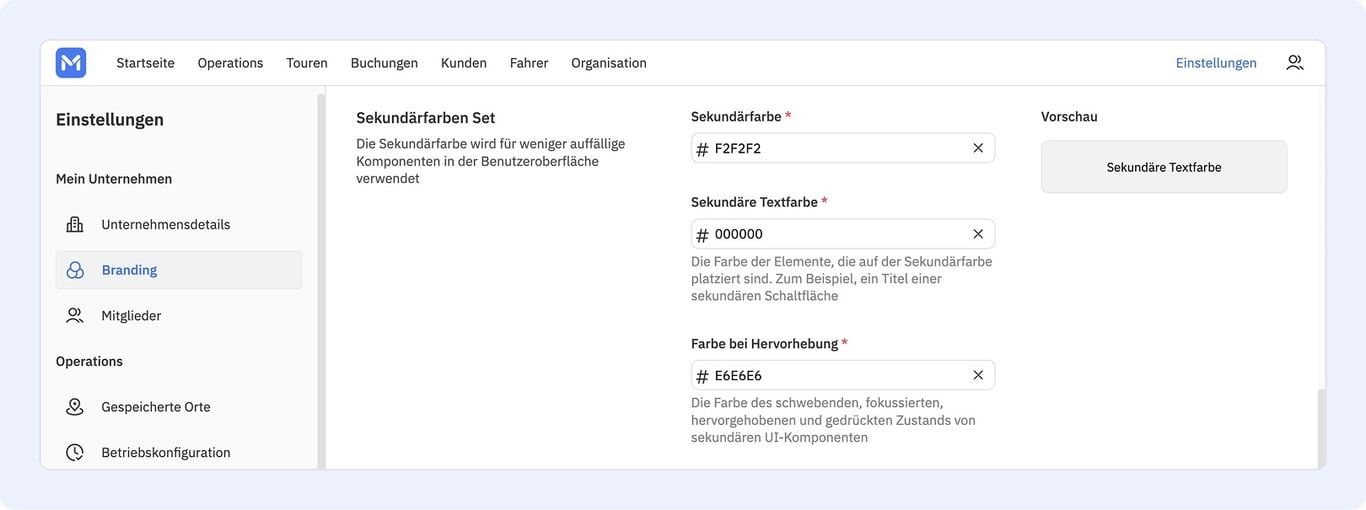Clear the Sekundärfarbe field with X
This screenshot has width=1366, height=510.
coord(978,148)
